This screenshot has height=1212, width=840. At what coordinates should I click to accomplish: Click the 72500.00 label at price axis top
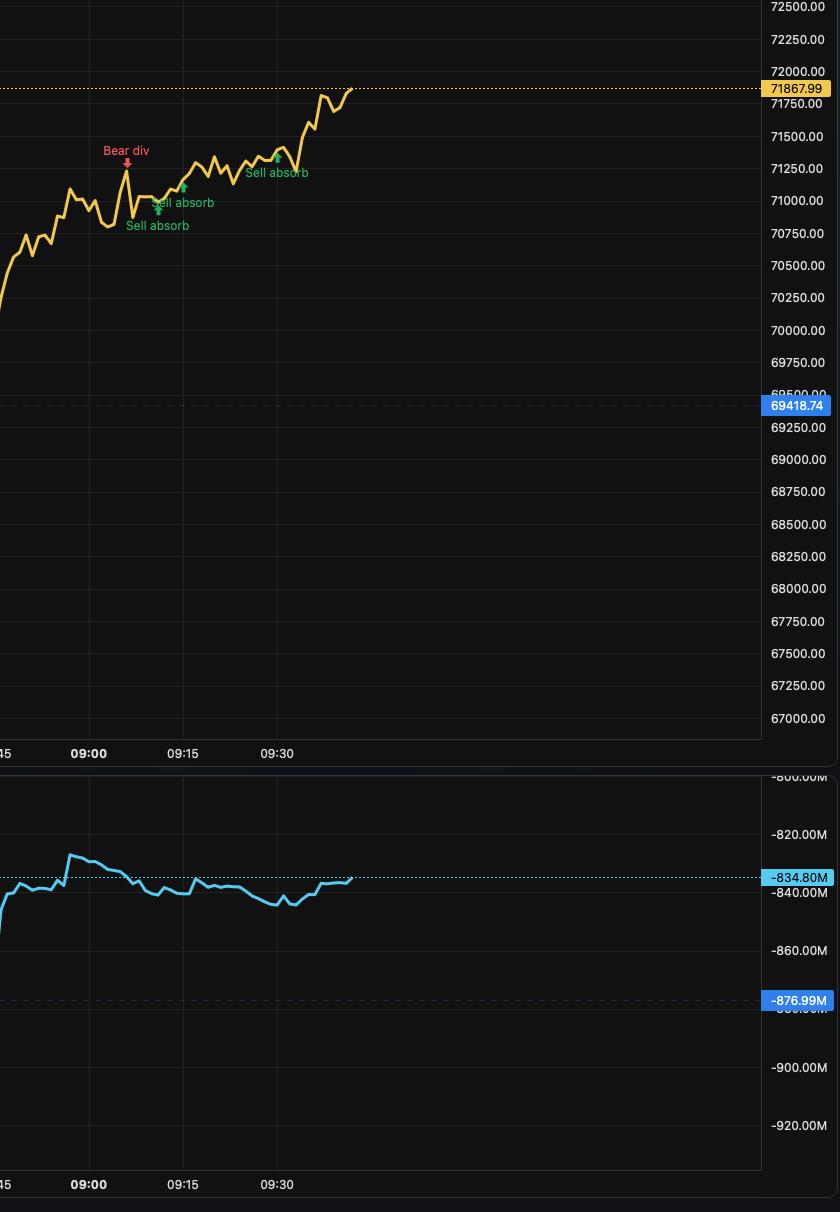tap(798, 7)
